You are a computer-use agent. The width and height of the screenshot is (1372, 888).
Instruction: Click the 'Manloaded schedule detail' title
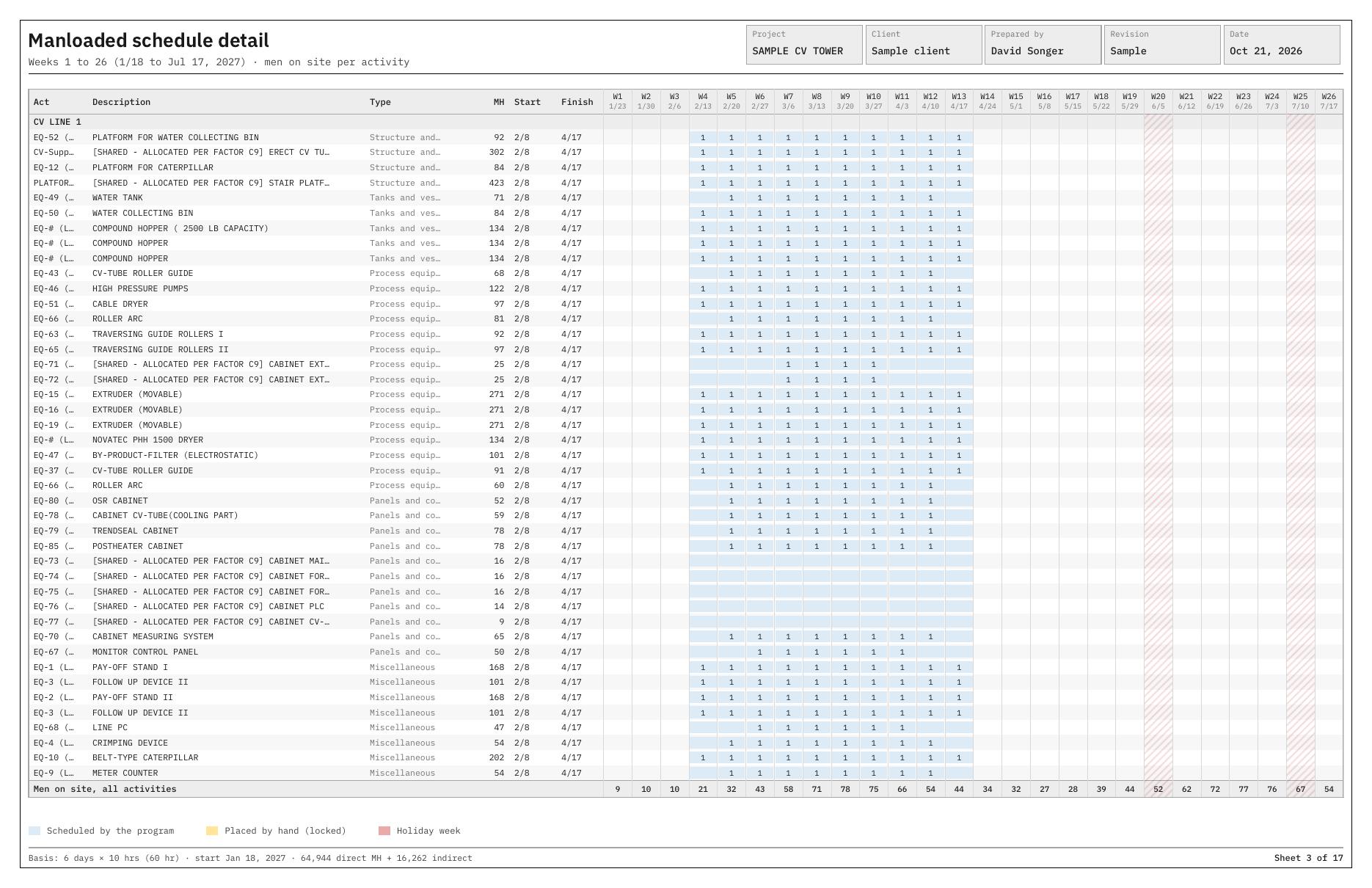pos(149,40)
